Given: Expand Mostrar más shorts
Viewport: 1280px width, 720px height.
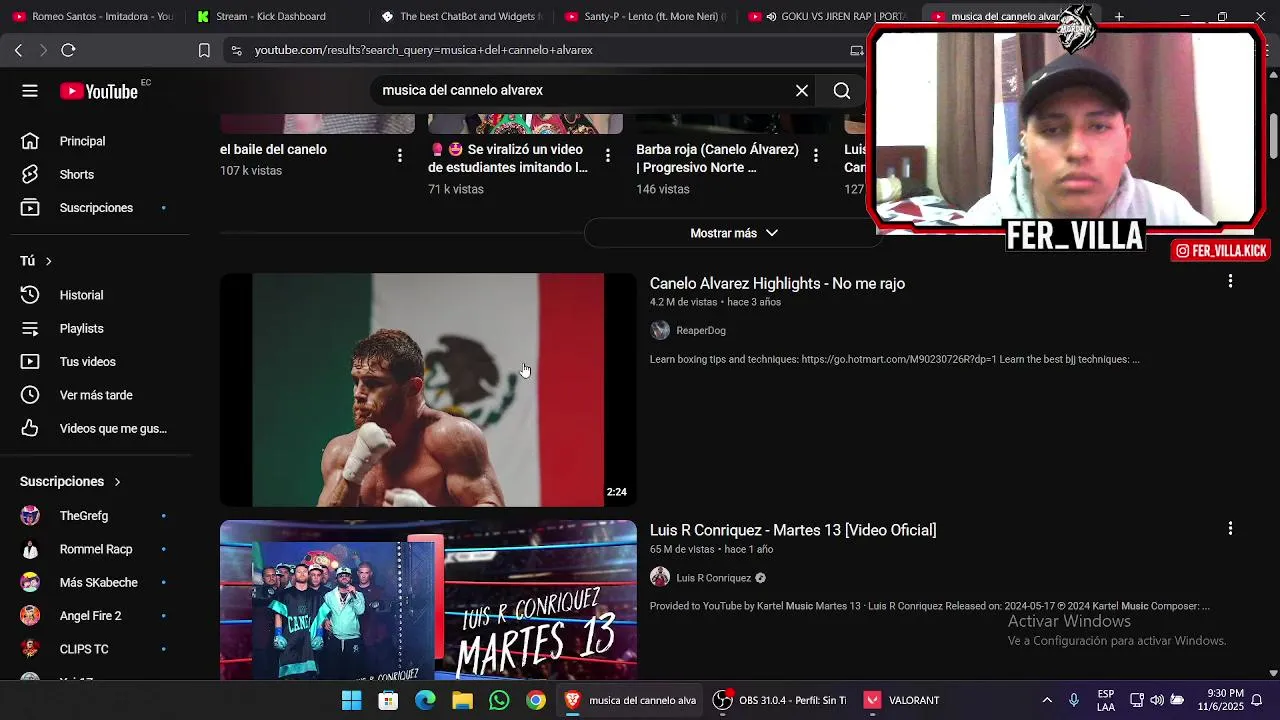Looking at the screenshot, I should [x=733, y=233].
